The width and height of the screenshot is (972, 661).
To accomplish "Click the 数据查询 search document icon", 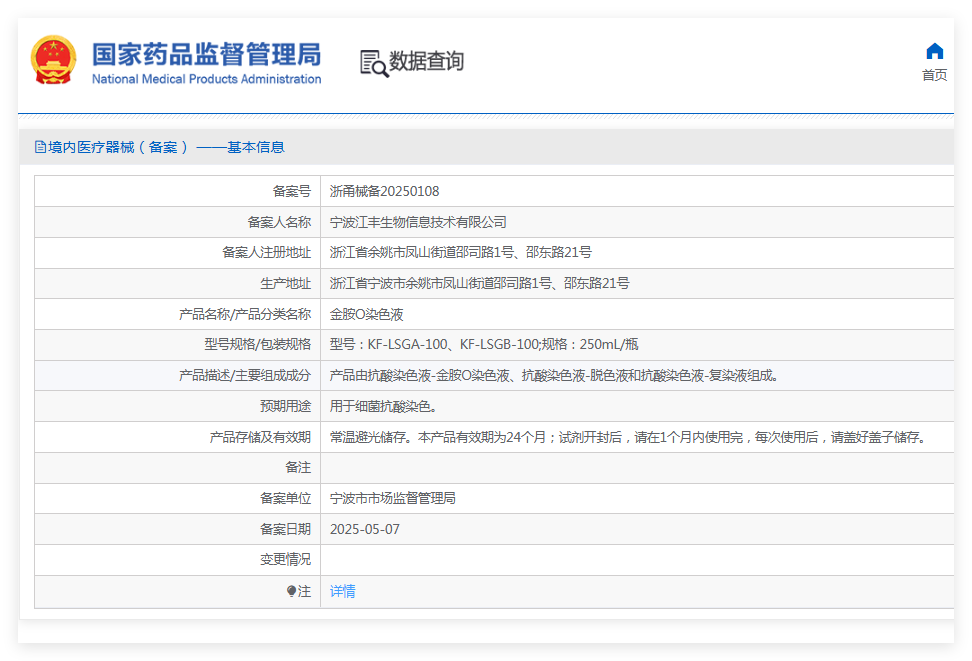I will [374, 63].
